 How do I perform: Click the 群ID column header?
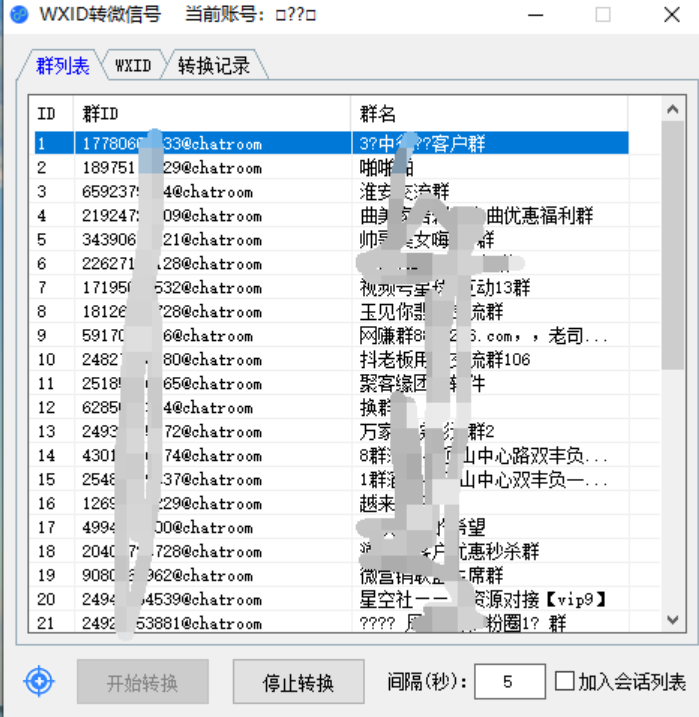pos(212,113)
